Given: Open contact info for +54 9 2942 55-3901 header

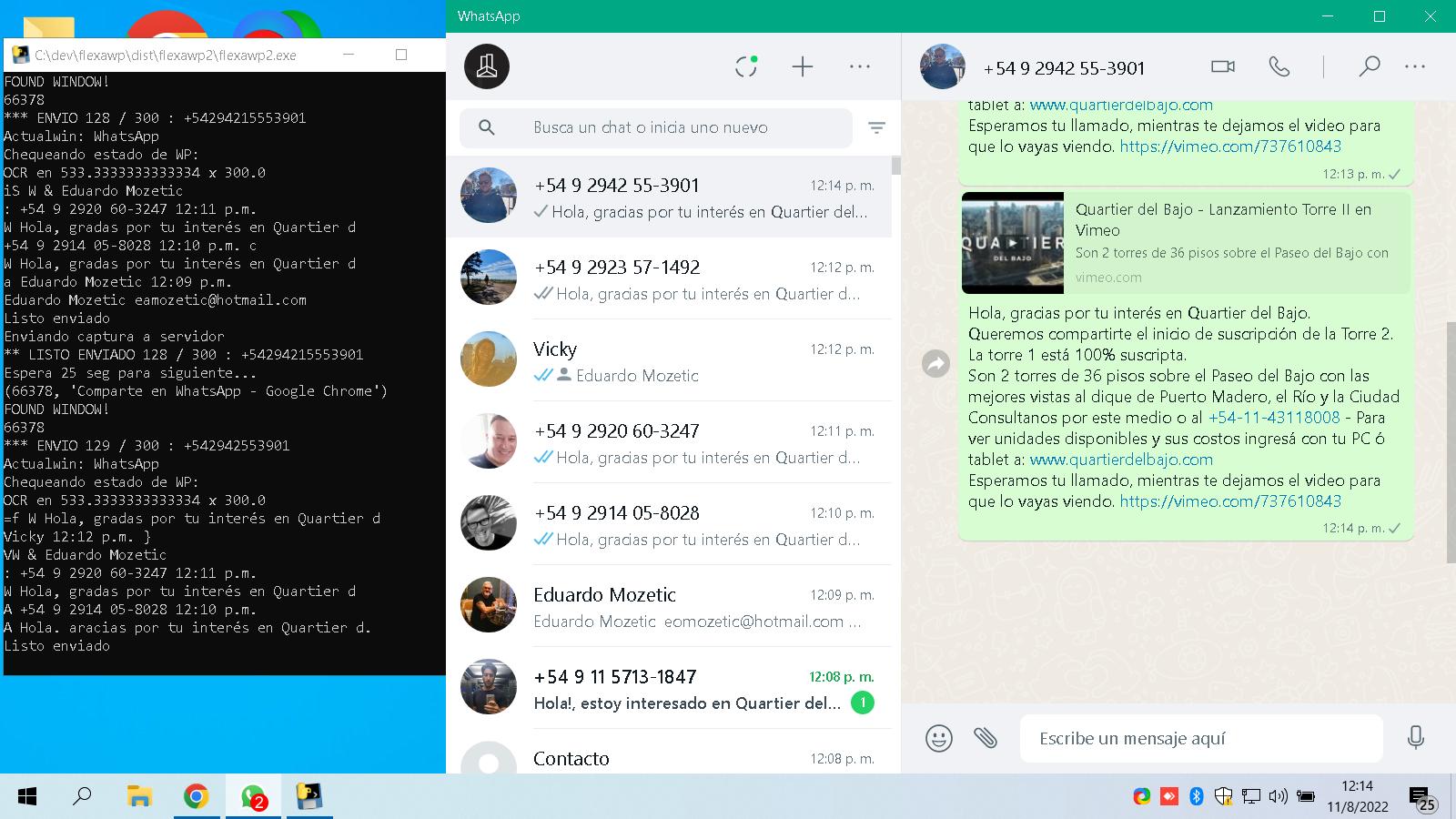Looking at the screenshot, I should tap(1064, 68).
